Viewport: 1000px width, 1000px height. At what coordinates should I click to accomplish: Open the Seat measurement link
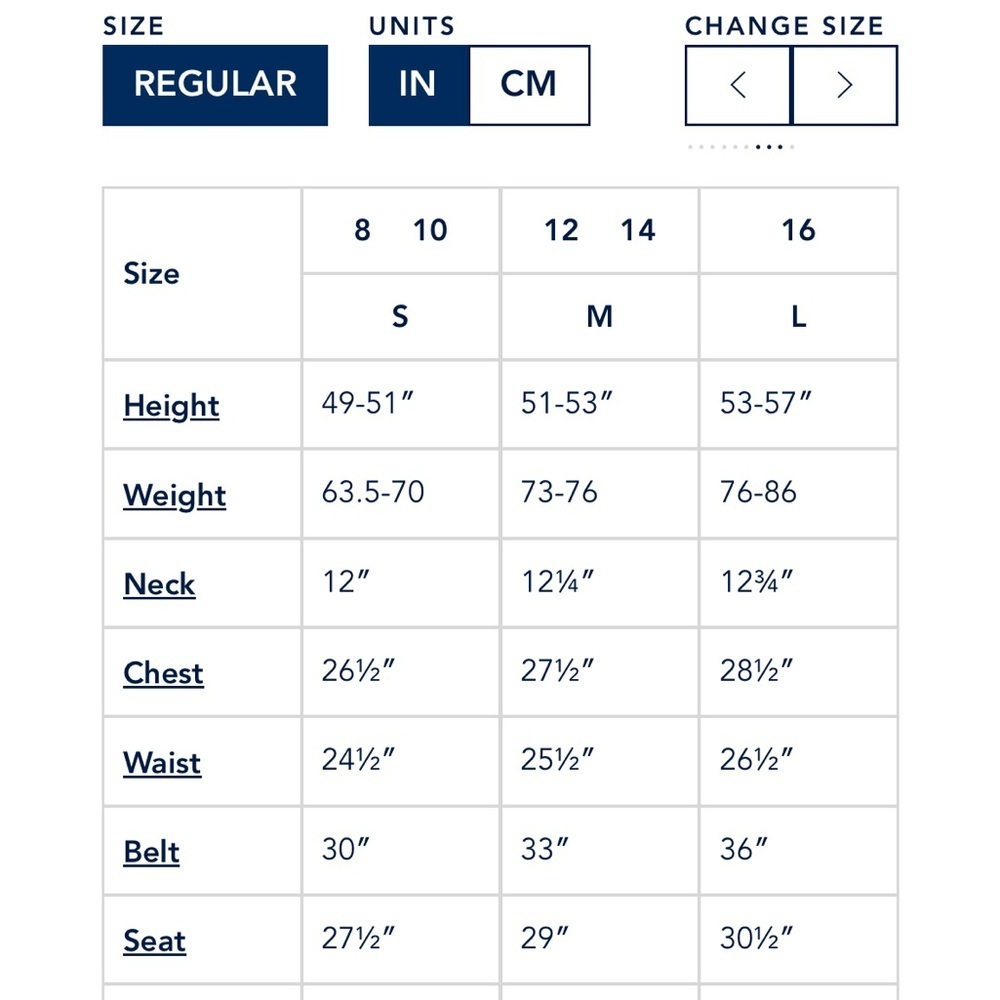click(154, 941)
